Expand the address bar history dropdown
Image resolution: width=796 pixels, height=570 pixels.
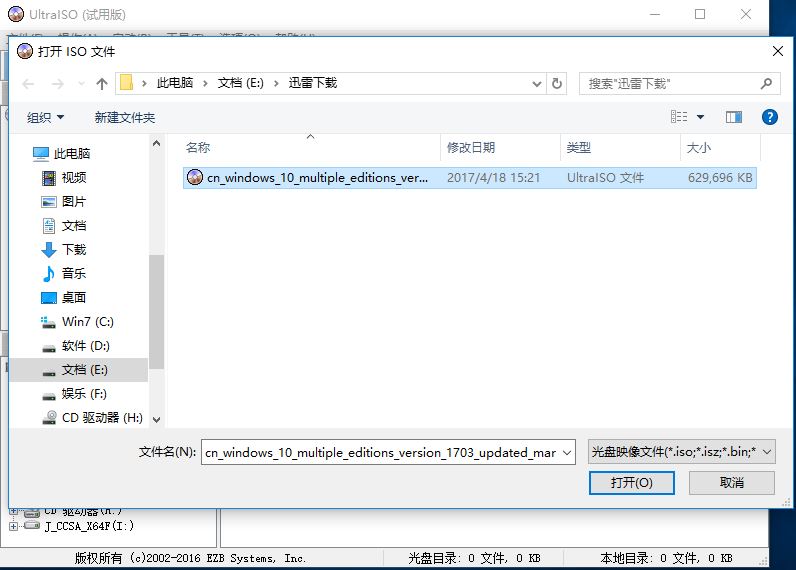(537, 84)
